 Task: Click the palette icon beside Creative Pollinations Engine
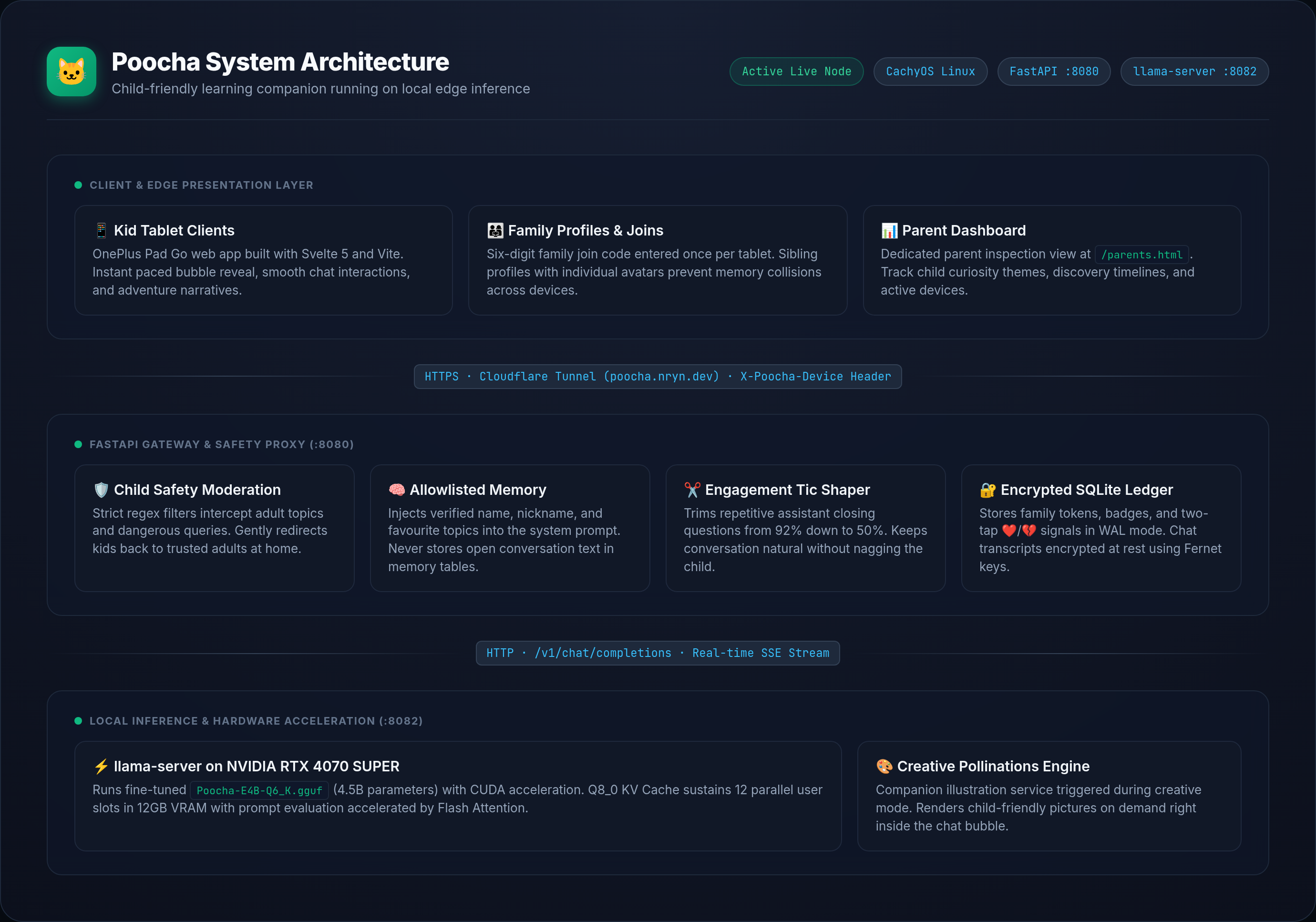[x=884, y=766]
